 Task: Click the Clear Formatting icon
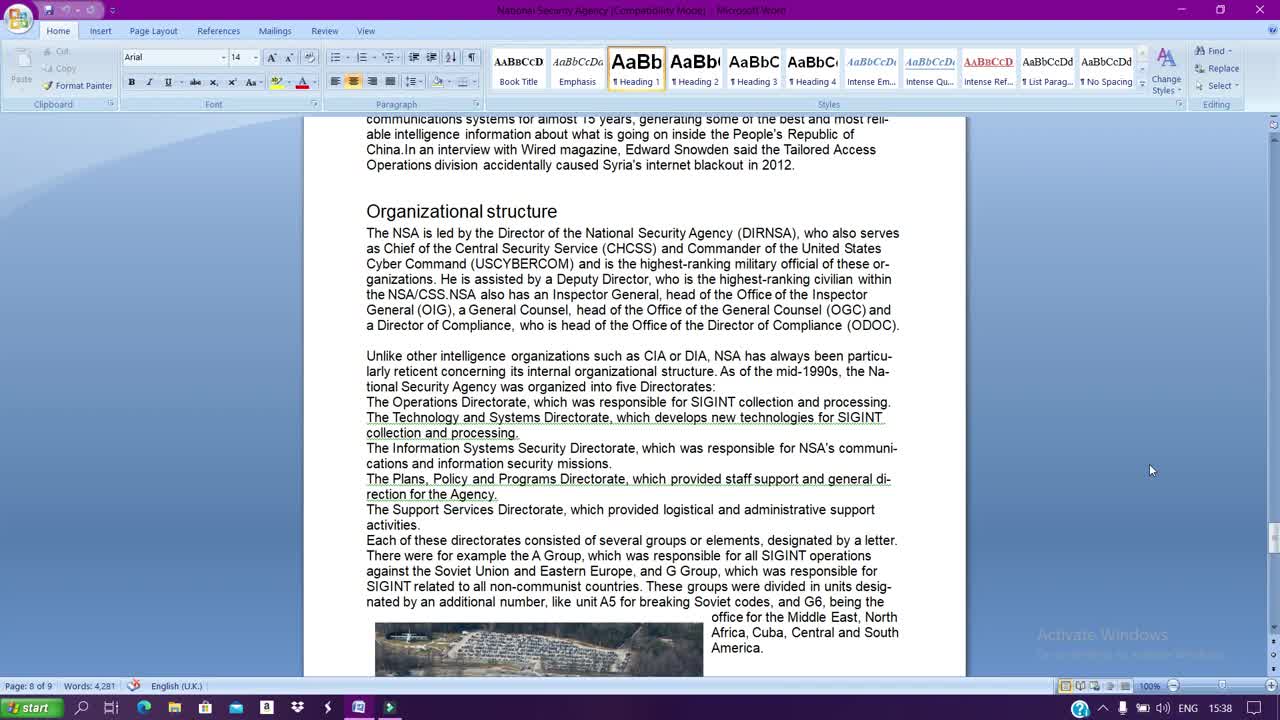click(309, 57)
